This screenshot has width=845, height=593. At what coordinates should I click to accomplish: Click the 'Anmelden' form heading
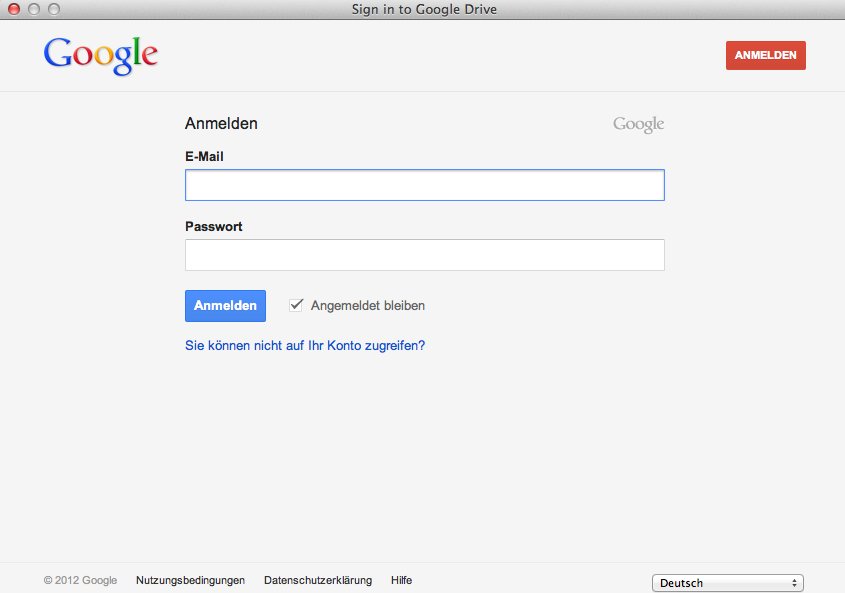pyautogui.click(x=221, y=123)
